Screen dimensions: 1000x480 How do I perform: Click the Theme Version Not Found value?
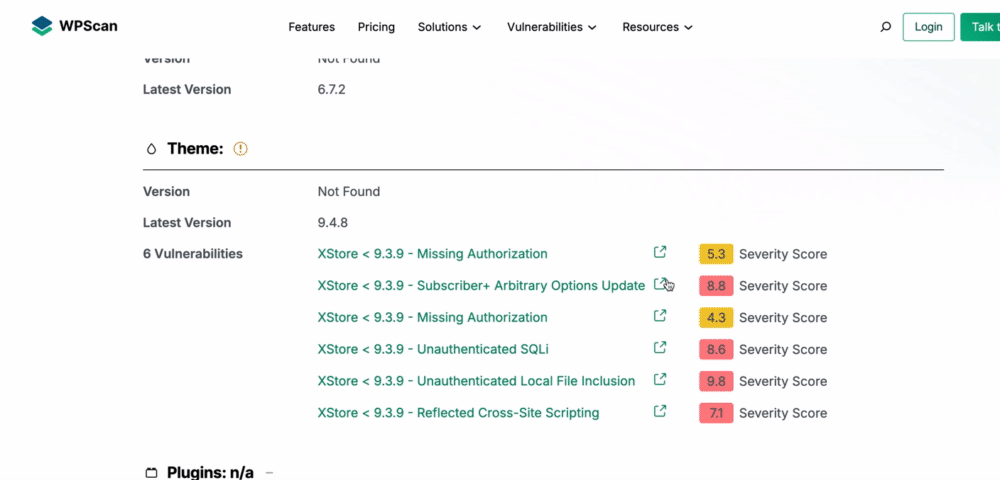click(x=349, y=191)
